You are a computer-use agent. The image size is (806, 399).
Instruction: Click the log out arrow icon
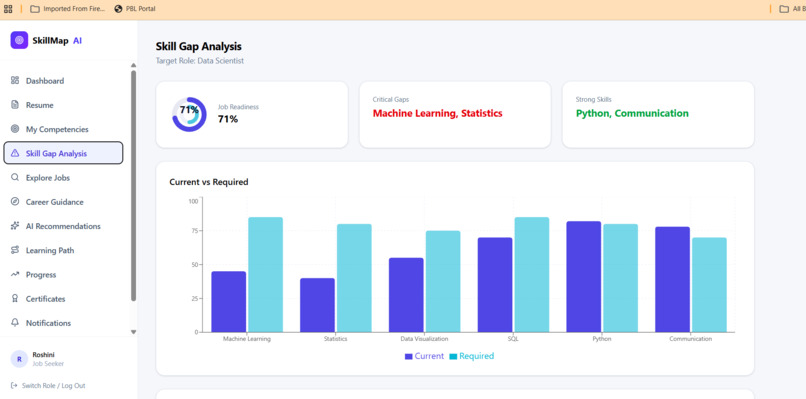point(14,385)
